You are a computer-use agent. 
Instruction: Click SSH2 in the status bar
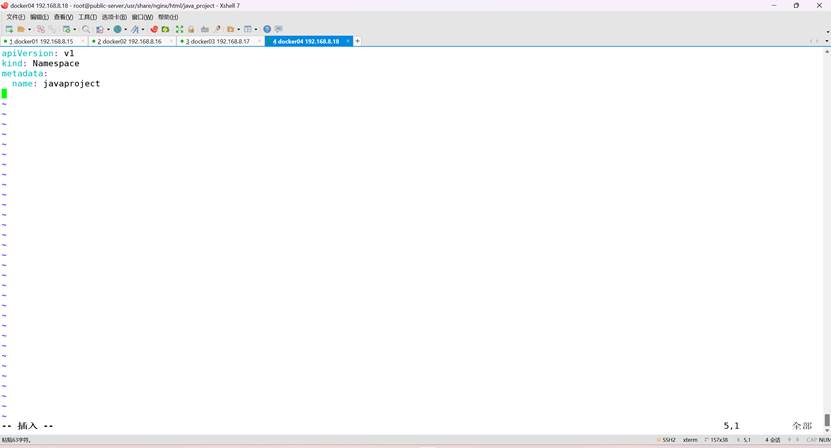(669, 440)
